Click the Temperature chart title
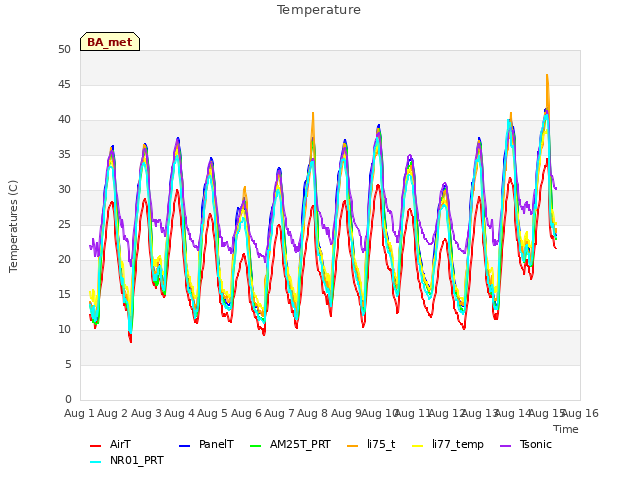 (x=319, y=10)
